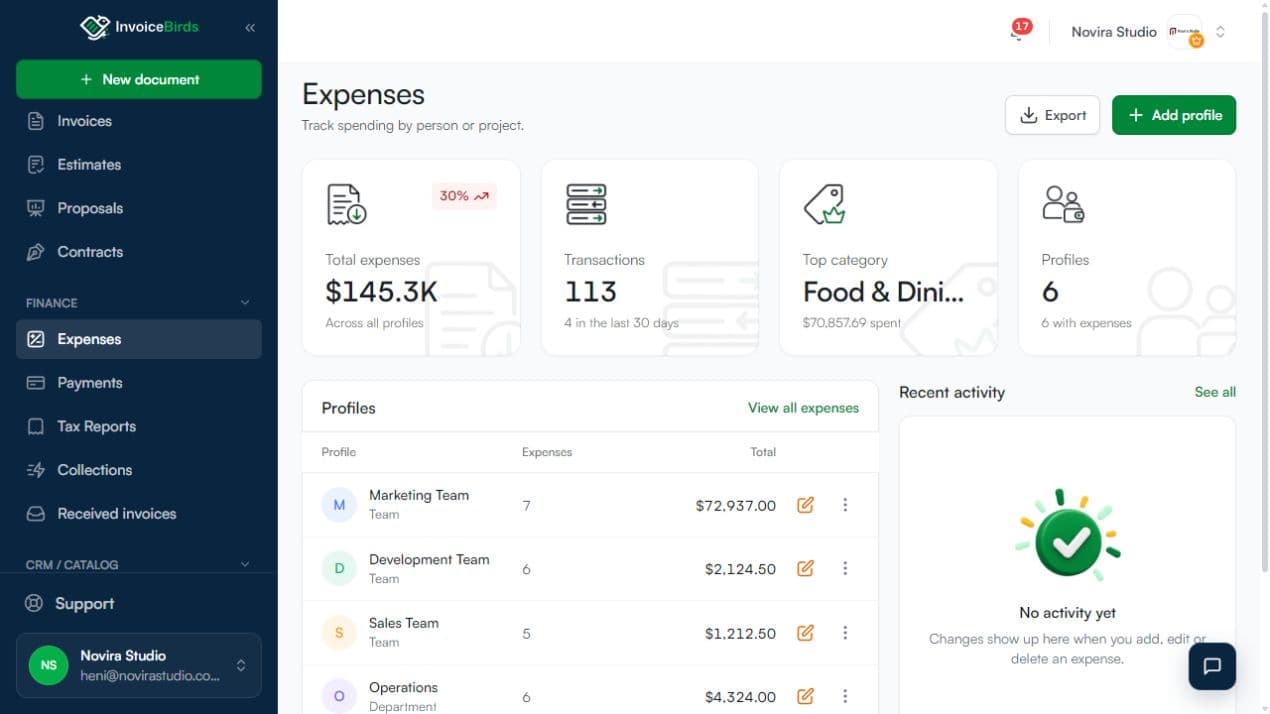Collapse the CRM / CATALOG section
Viewport: 1270px width, 714px height.
[x=245, y=565]
